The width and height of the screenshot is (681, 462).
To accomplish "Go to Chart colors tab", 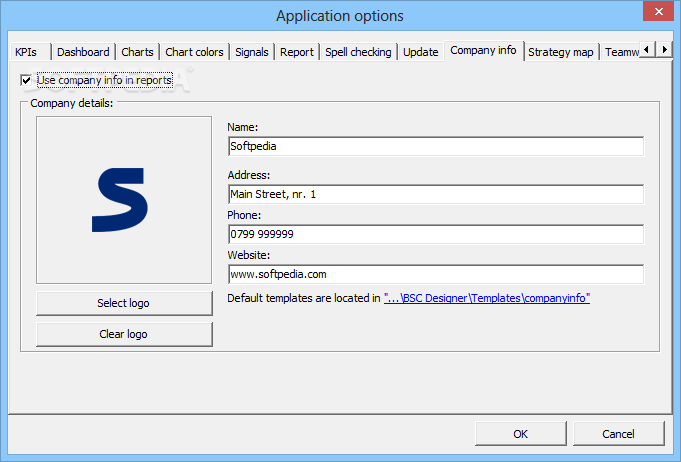I will [195, 52].
